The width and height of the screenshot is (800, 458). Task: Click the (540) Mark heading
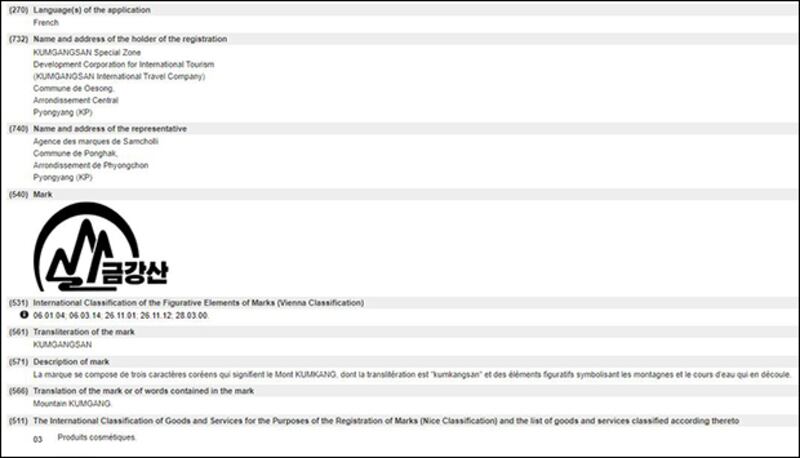pyautogui.click(x=30, y=194)
